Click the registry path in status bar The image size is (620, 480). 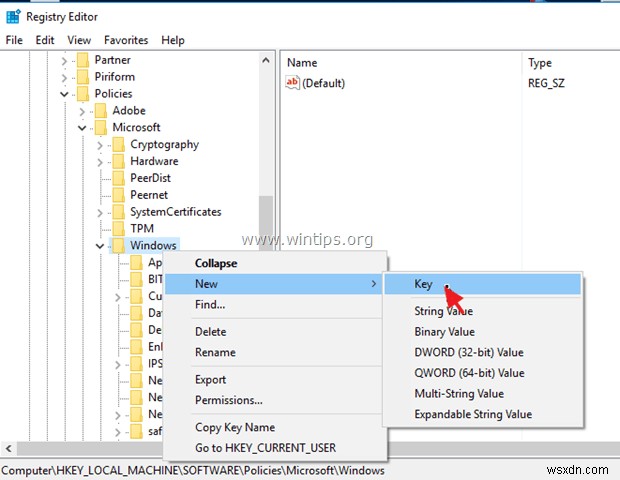(x=193, y=471)
